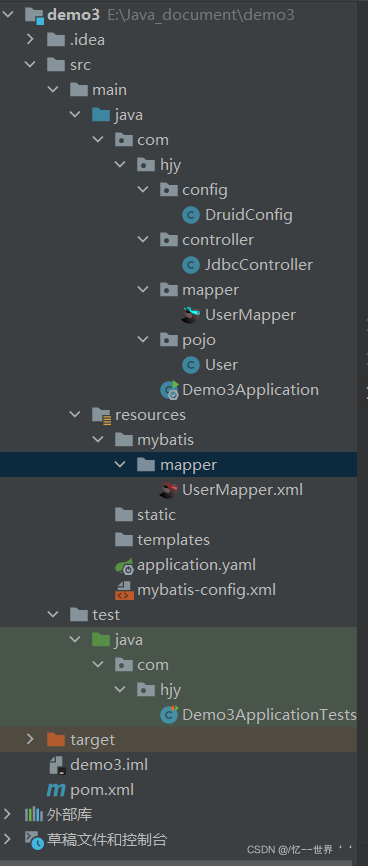Collapse the demo3 project root
Screen dimensions: 368x866
point(8,15)
